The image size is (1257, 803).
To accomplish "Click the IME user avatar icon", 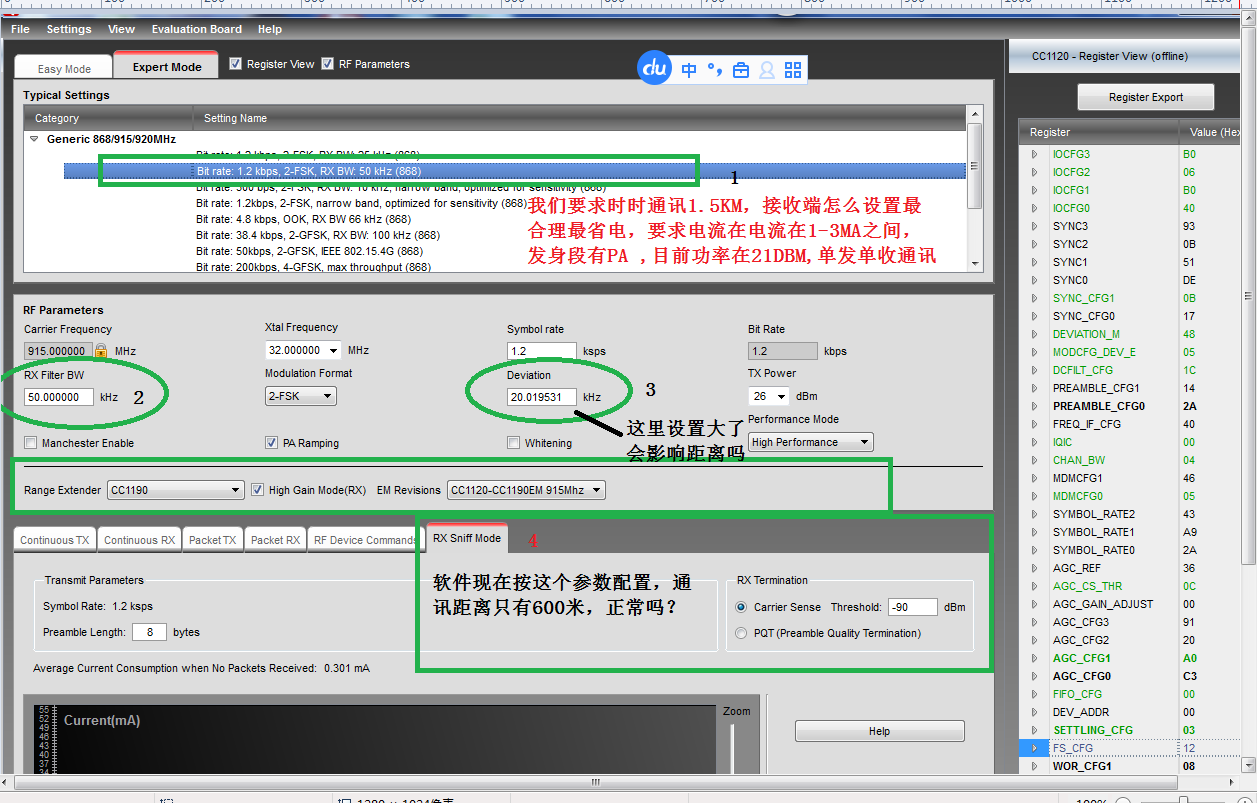I will click(x=767, y=70).
